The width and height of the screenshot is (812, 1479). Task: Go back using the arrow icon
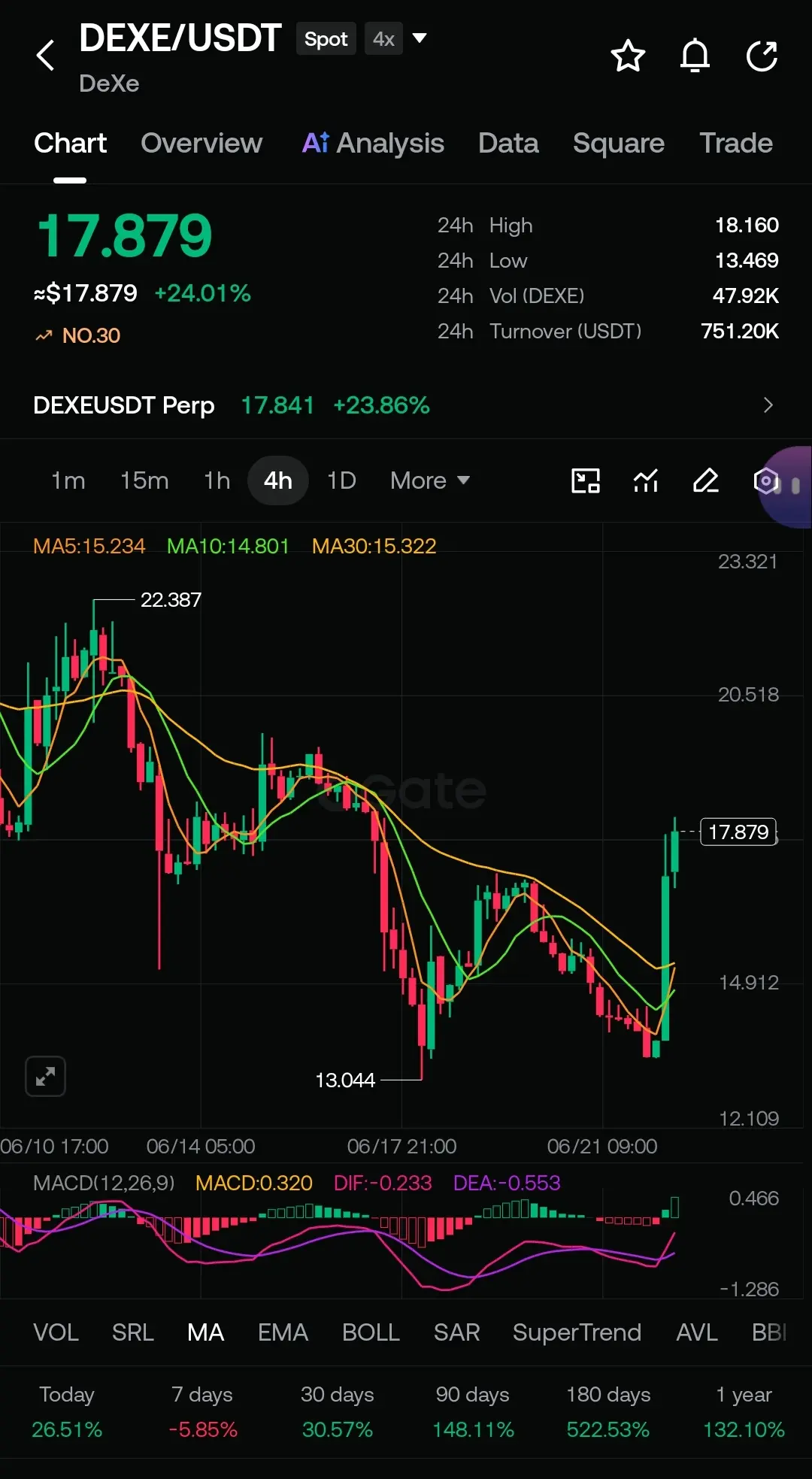46,56
